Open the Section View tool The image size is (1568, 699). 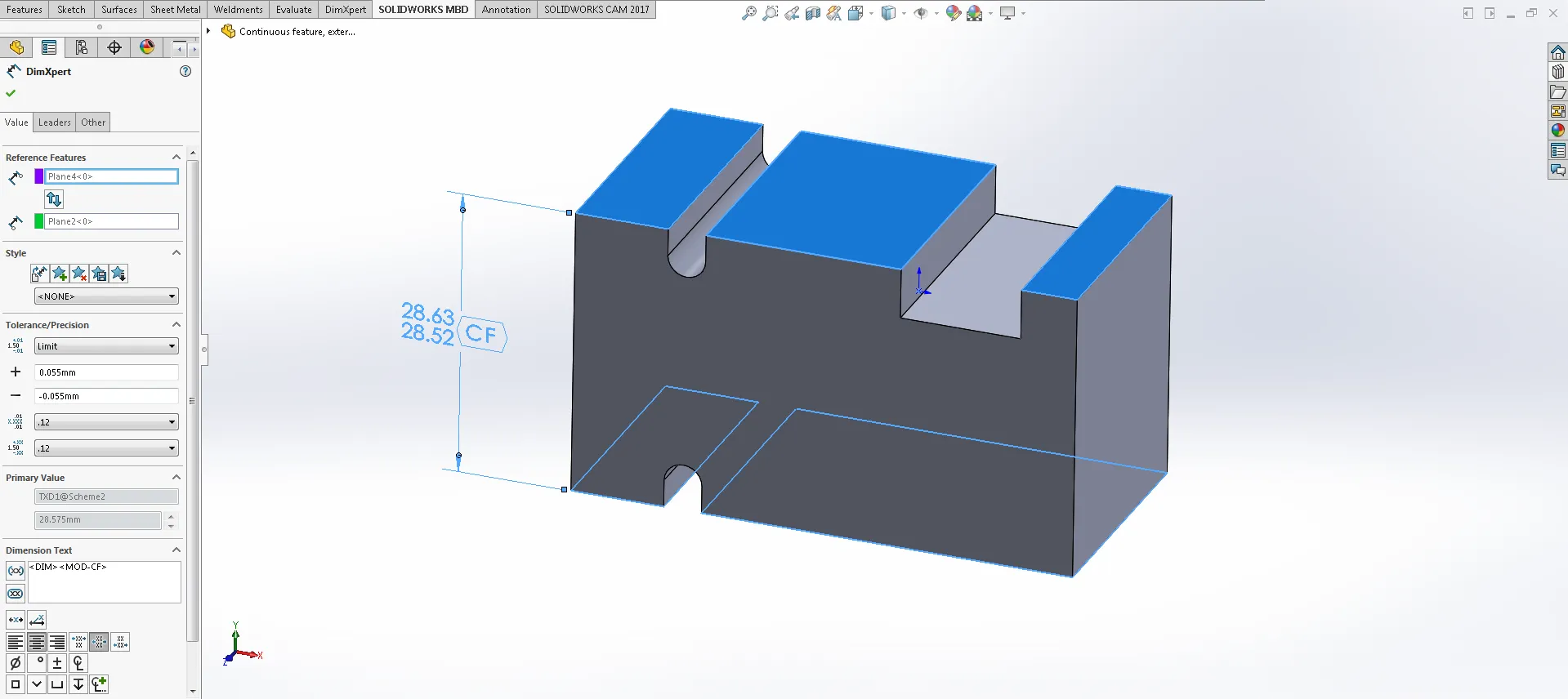click(x=812, y=13)
